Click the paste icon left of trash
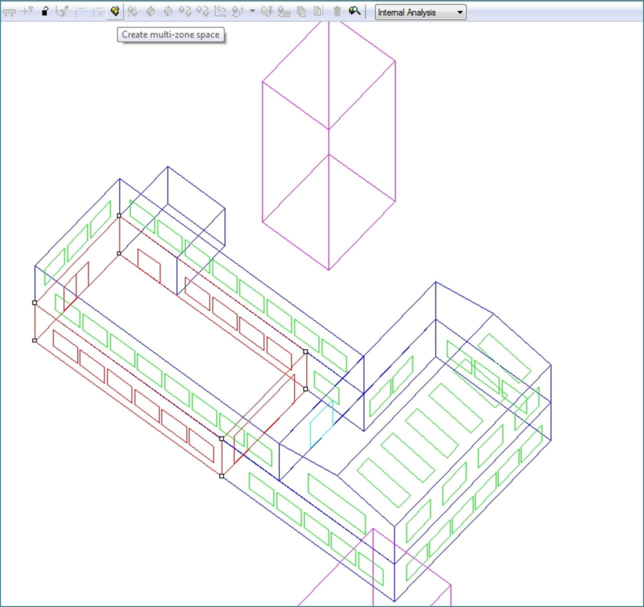This screenshot has width=644, height=607. [x=319, y=12]
